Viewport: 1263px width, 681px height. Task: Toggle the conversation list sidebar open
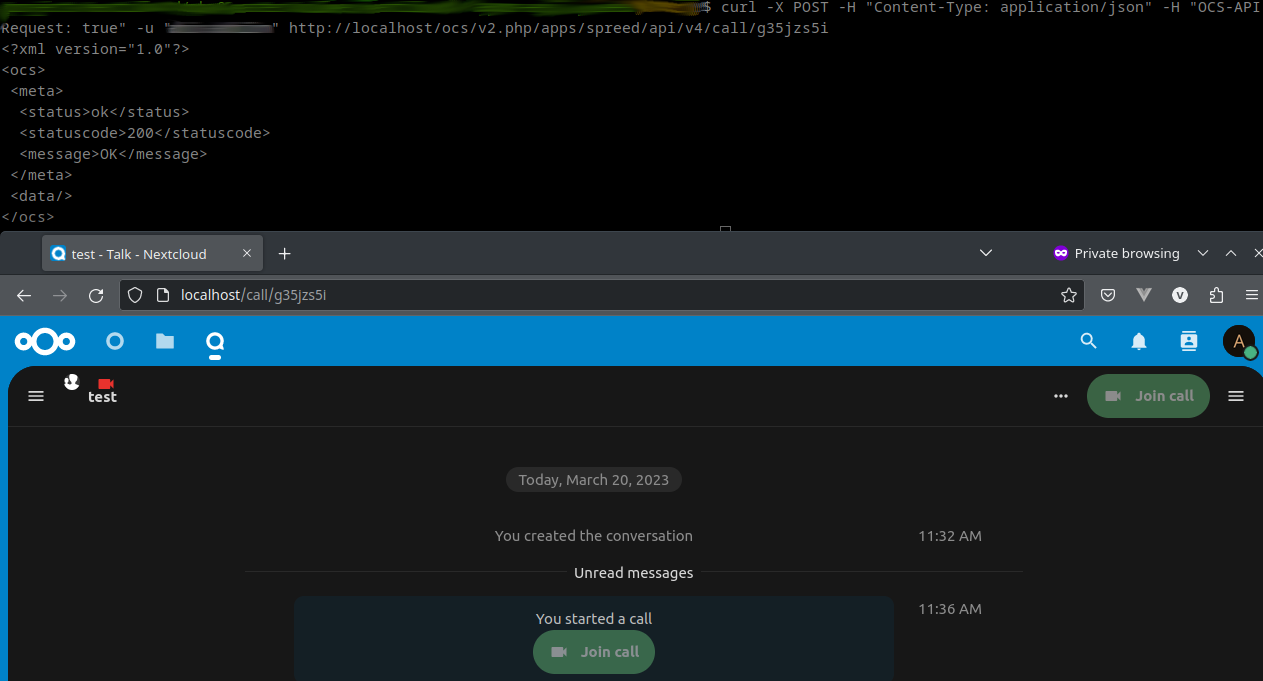point(36,396)
